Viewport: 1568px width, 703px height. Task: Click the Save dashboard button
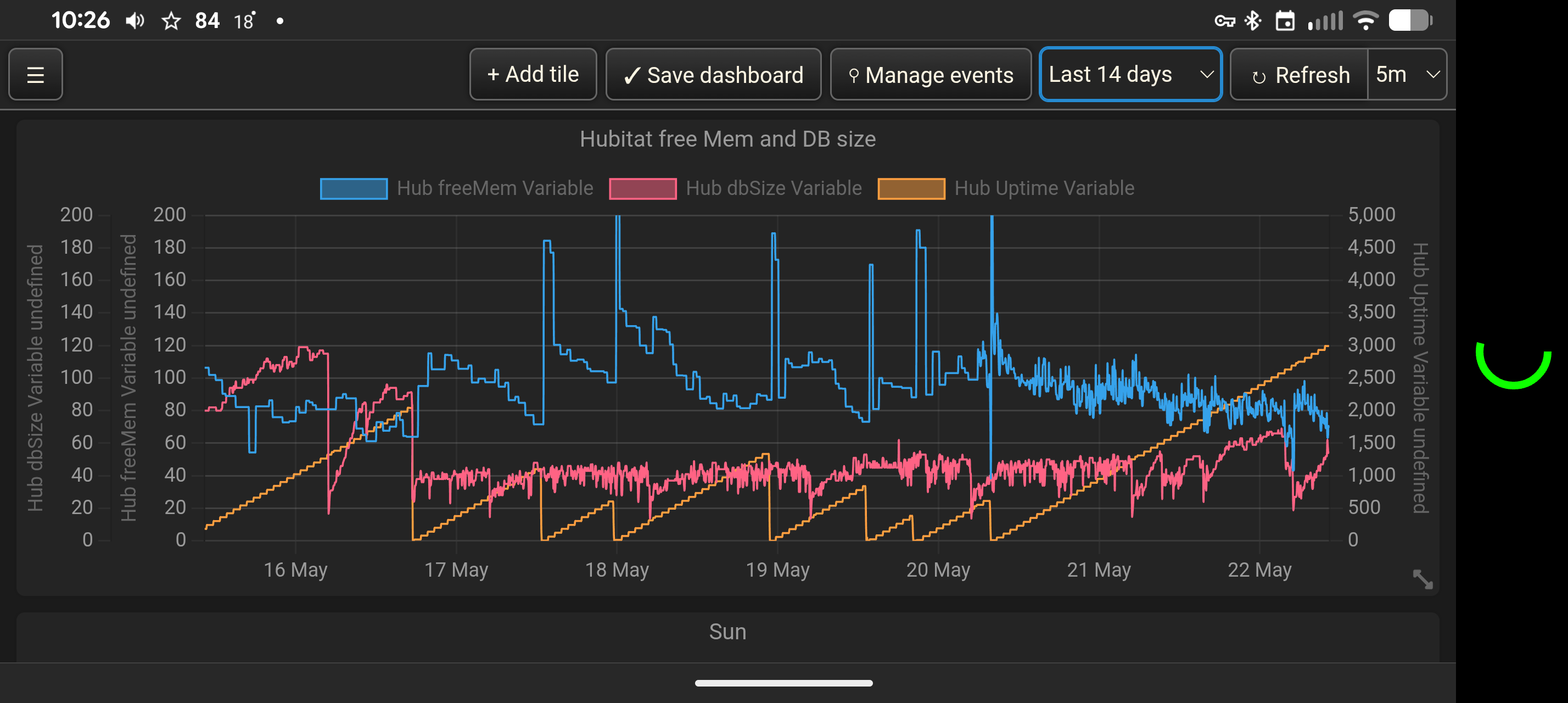[x=713, y=74]
